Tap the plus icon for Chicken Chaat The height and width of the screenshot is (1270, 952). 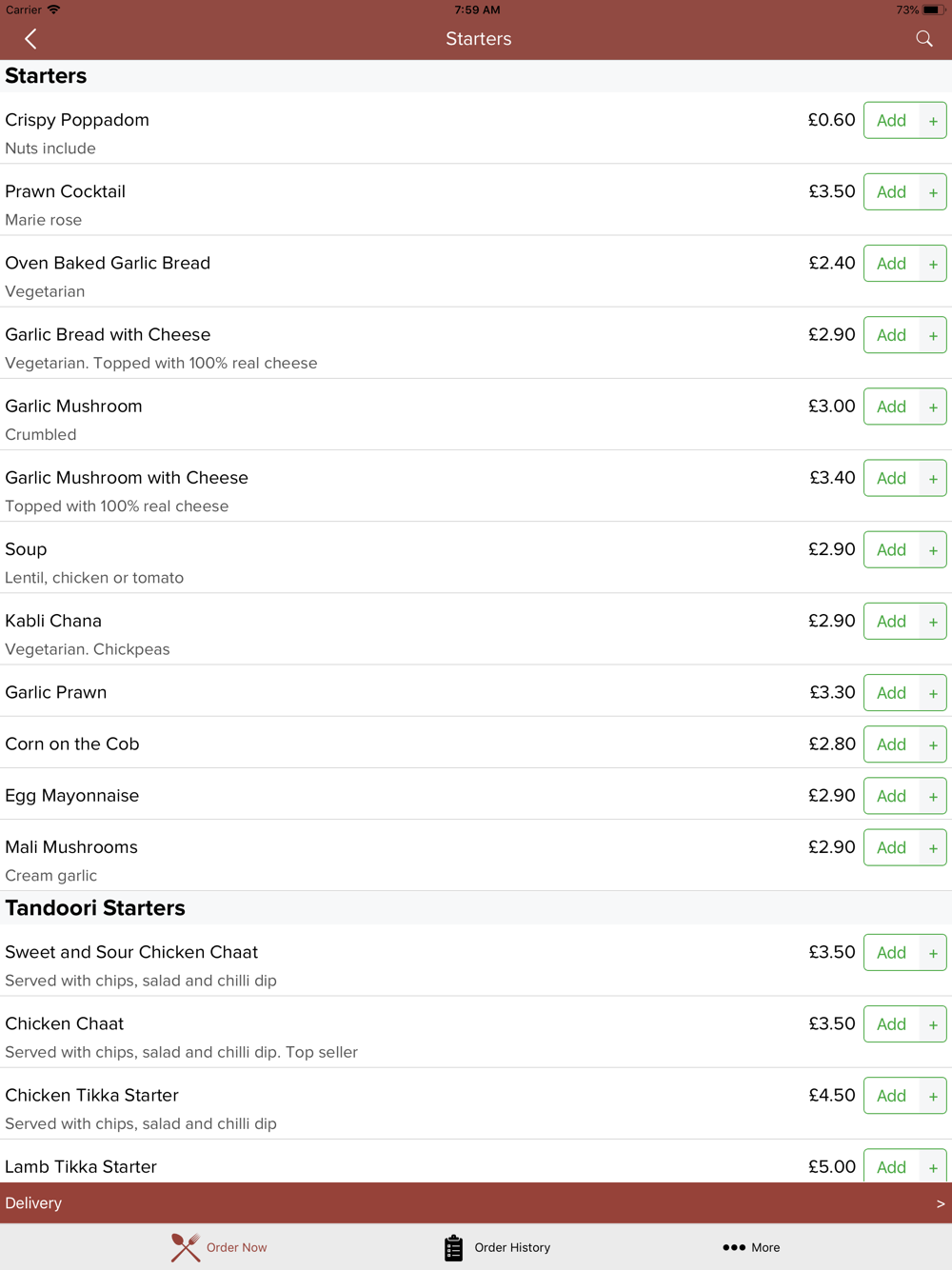coord(933,1024)
